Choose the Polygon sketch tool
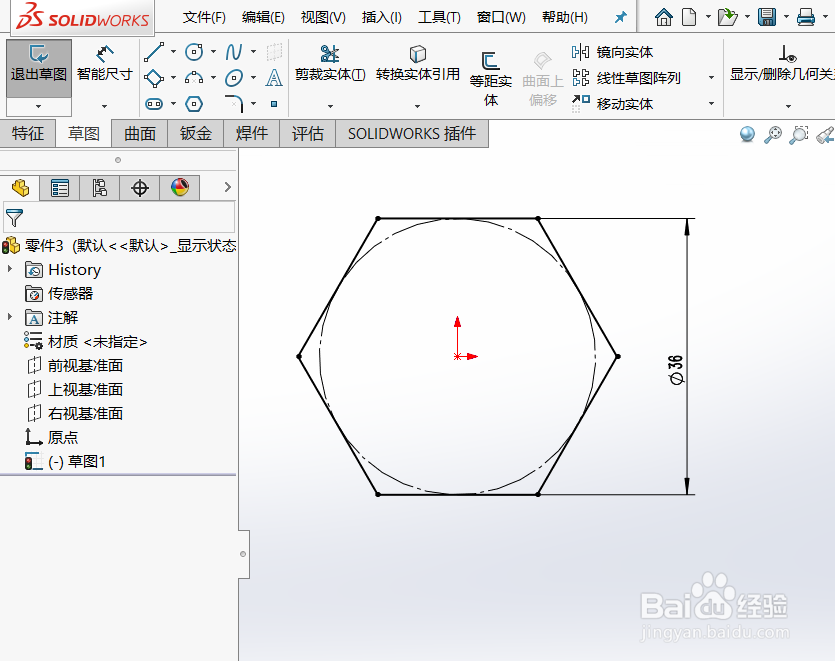Image resolution: width=835 pixels, height=661 pixels. (194, 103)
